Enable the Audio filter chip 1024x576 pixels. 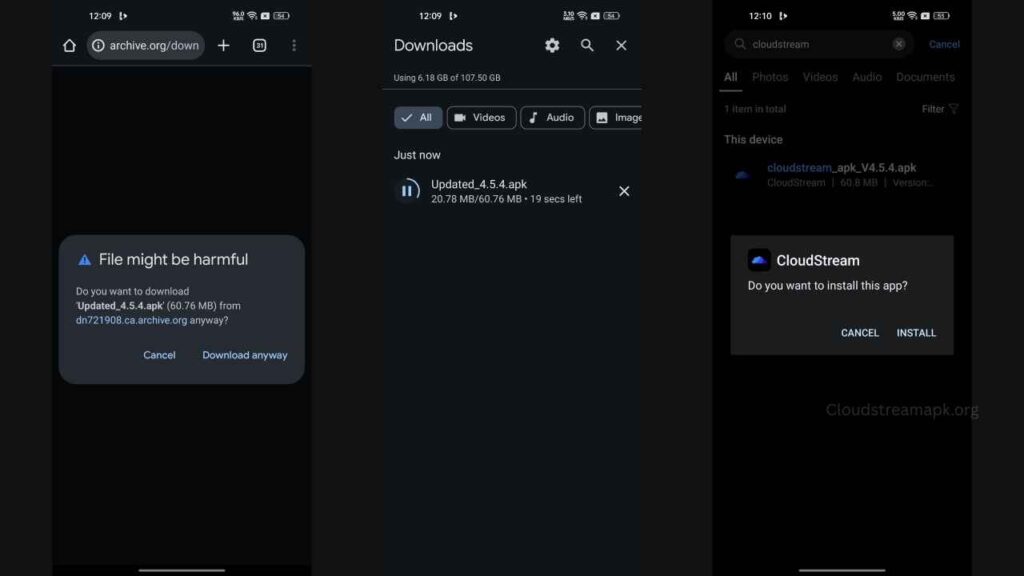coord(552,117)
